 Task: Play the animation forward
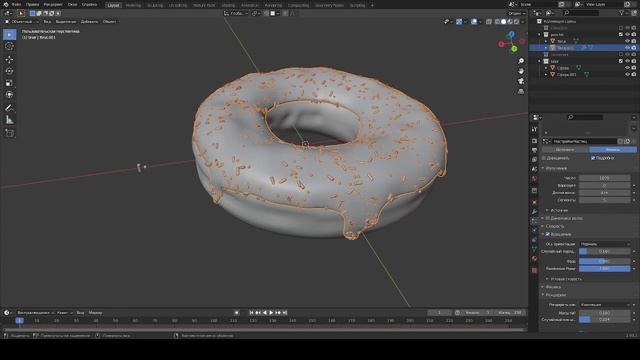(271, 313)
